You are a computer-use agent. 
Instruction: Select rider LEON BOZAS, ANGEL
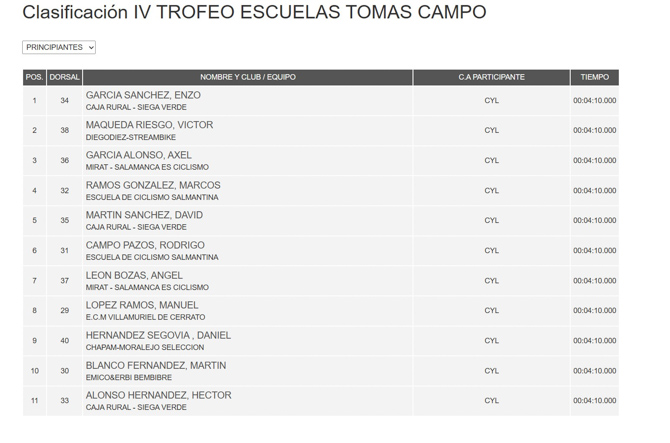click(134, 275)
